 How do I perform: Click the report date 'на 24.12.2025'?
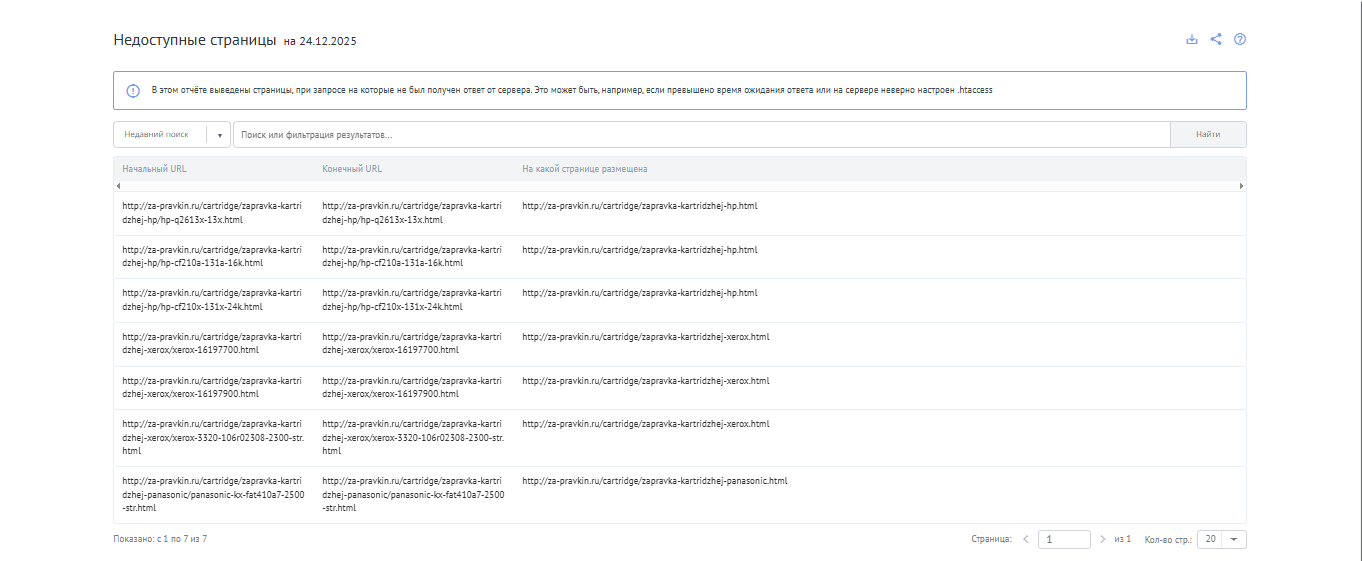coord(320,42)
